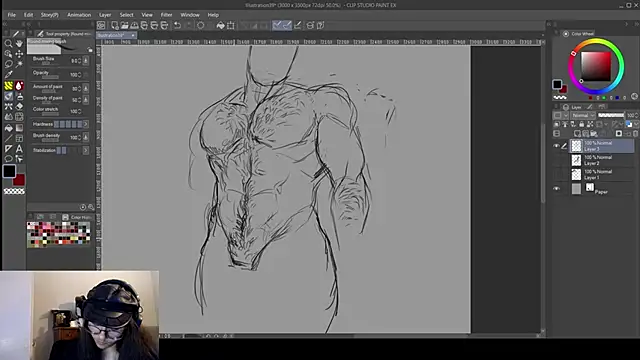
Task: Select the Frame border tool
Action: (19, 139)
